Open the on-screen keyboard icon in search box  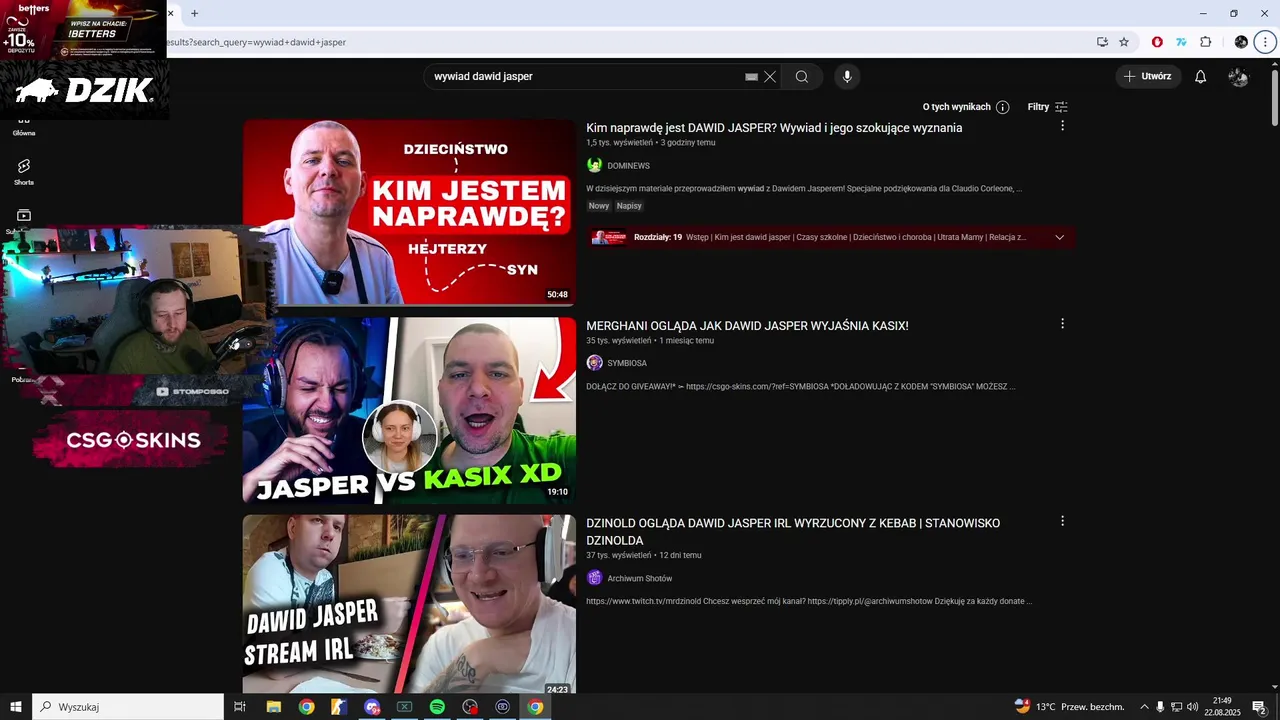751,77
